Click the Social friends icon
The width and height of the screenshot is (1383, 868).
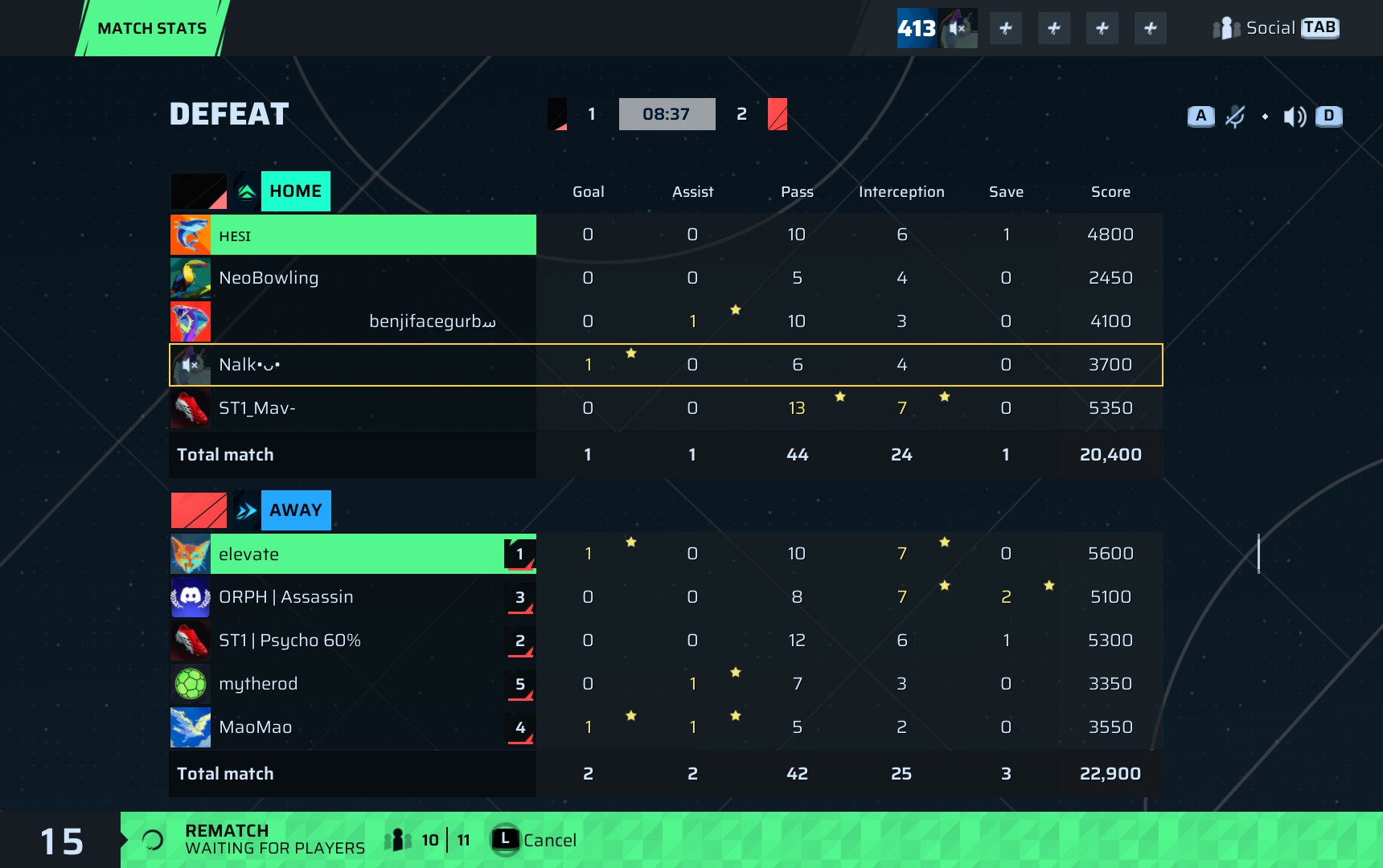[x=1225, y=28]
